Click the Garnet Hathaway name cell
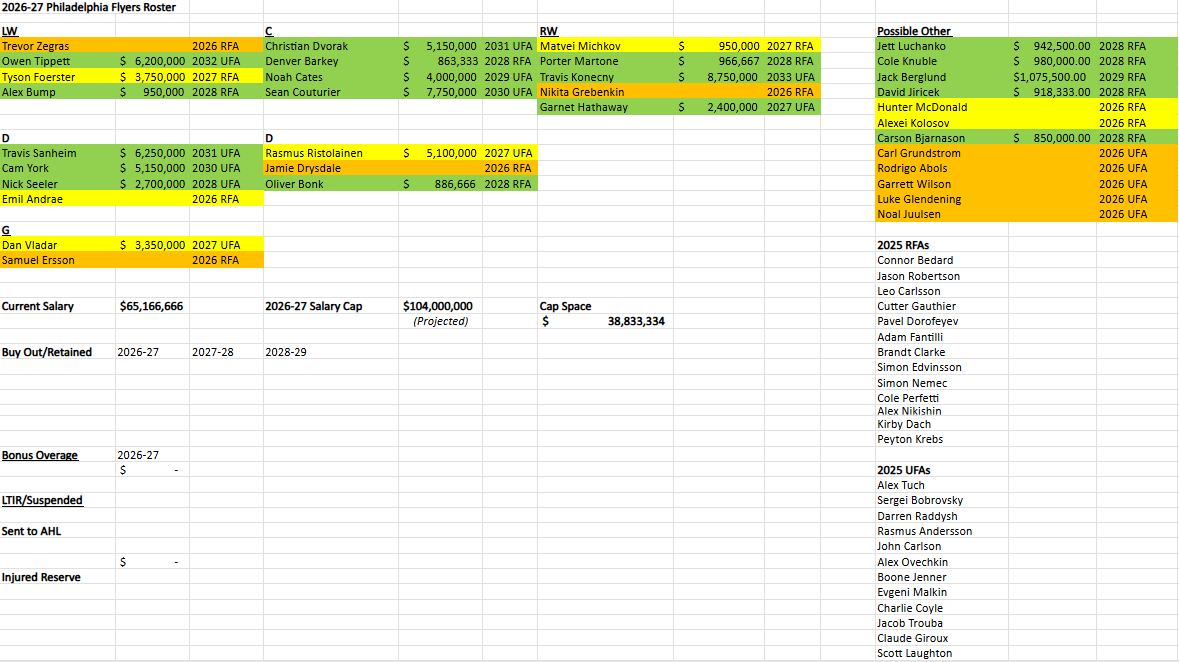 point(606,107)
